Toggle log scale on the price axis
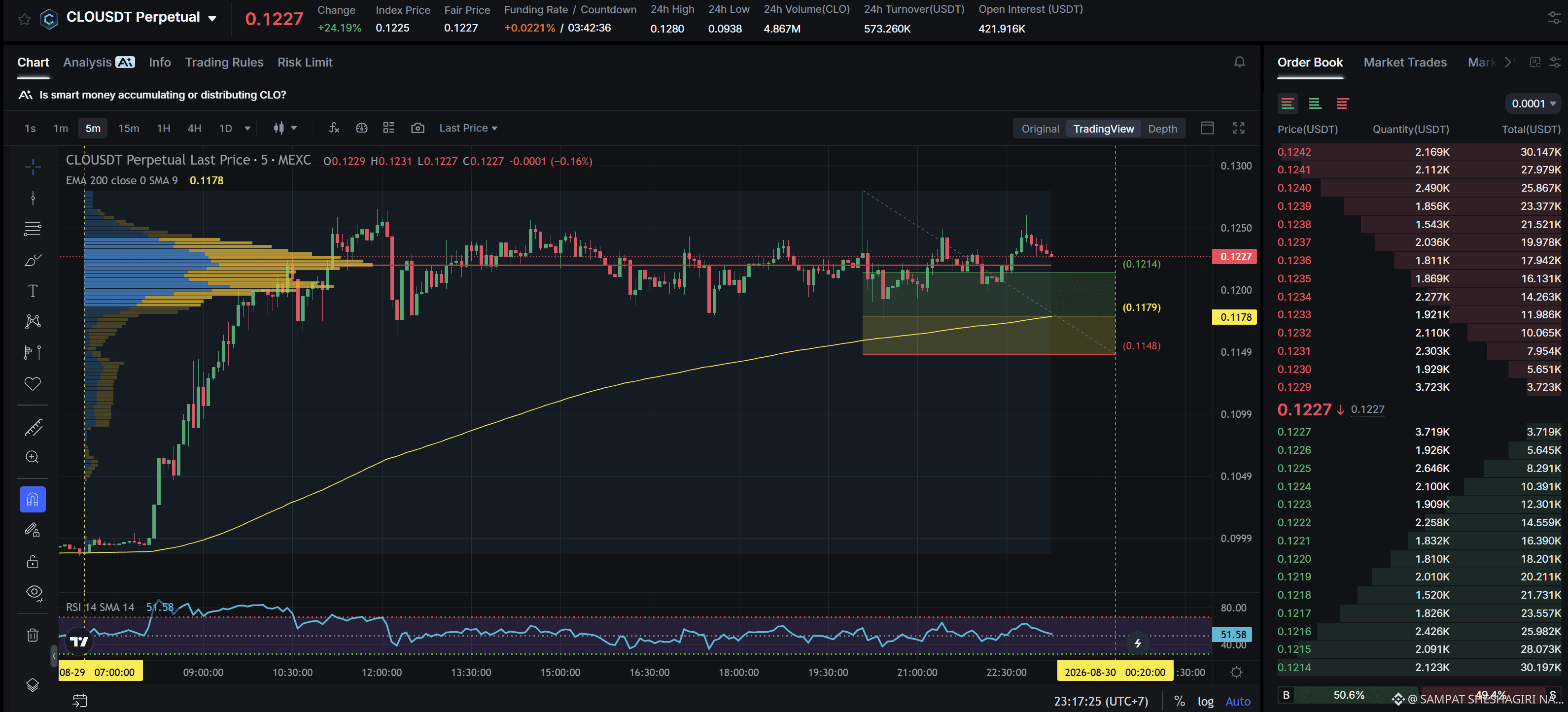1568x712 pixels. point(1205,701)
